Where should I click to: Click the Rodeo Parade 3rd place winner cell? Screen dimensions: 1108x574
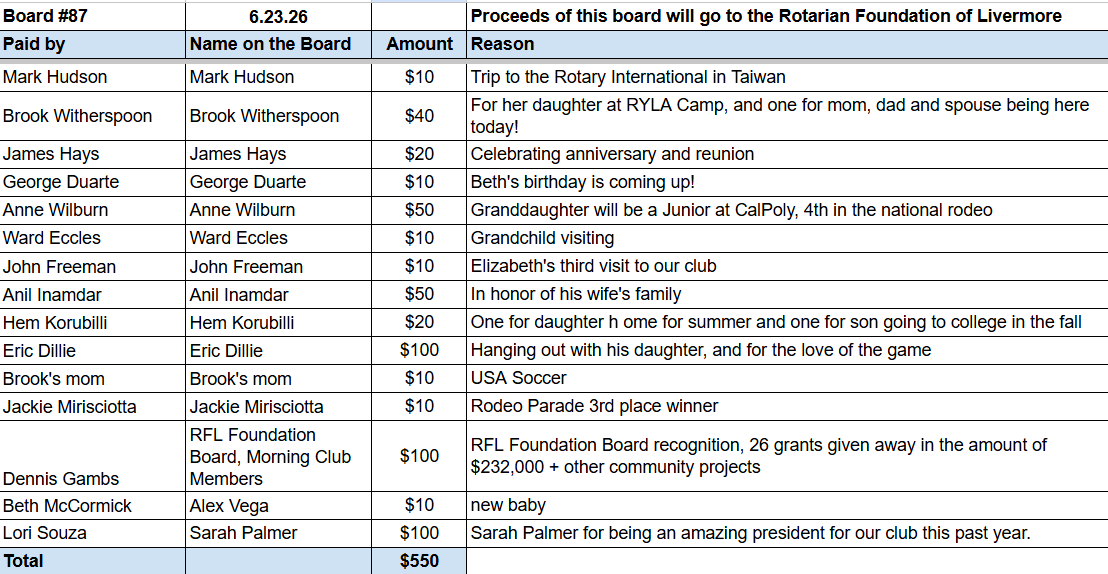click(787, 406)
